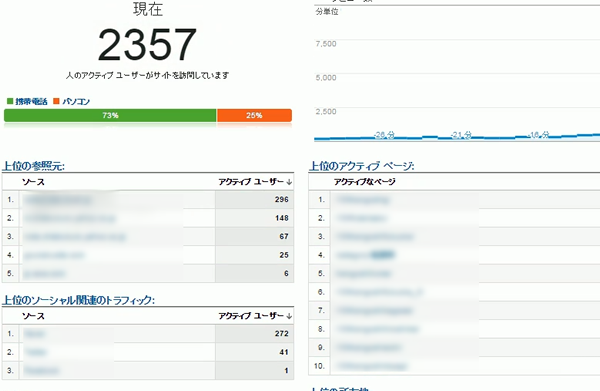Open the 上位のソーシャル関連のトラフィック report link
Screen dimensions: 600x391
click(78, 300)
